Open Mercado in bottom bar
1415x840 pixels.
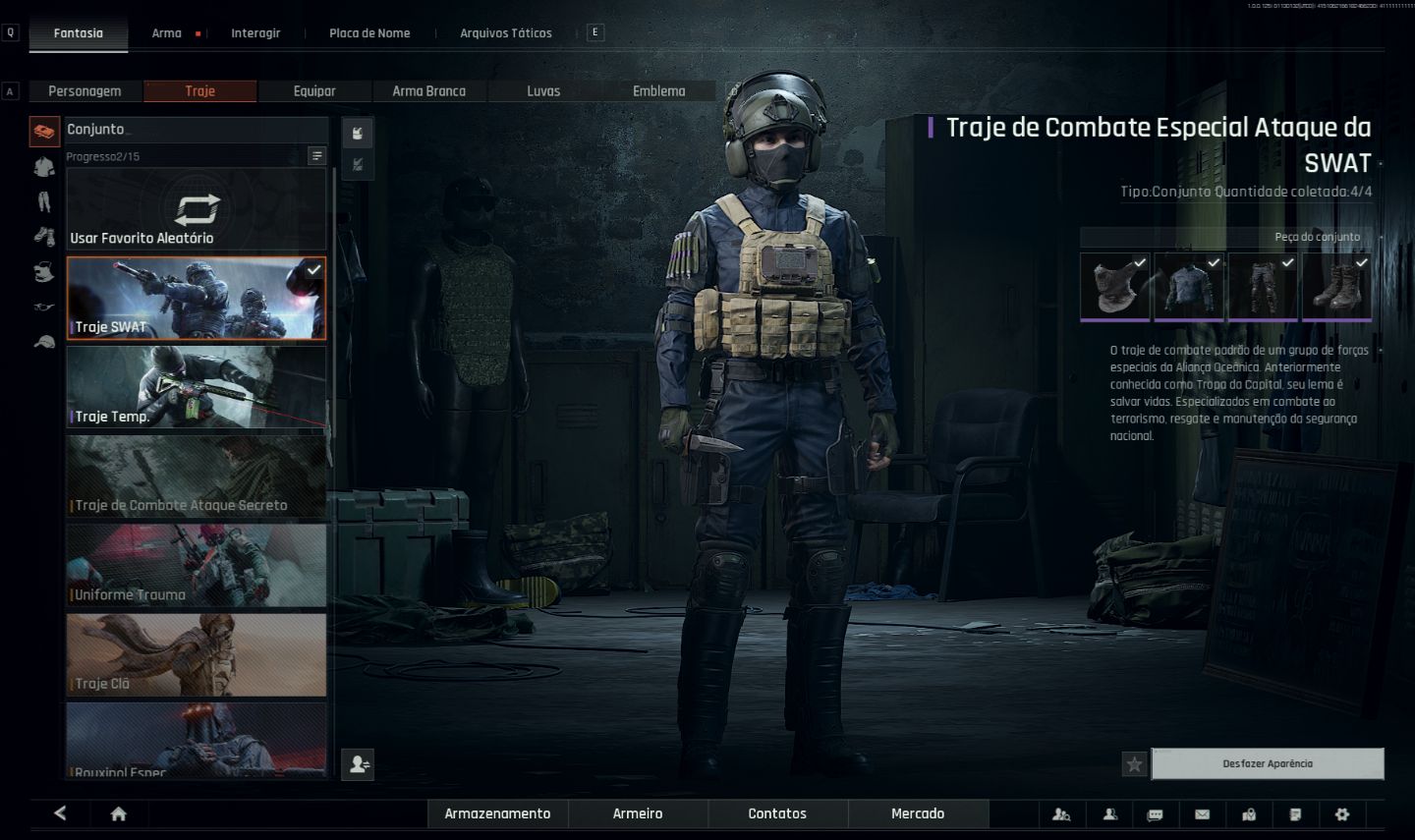pyautogui.click(x=918, y=813)
